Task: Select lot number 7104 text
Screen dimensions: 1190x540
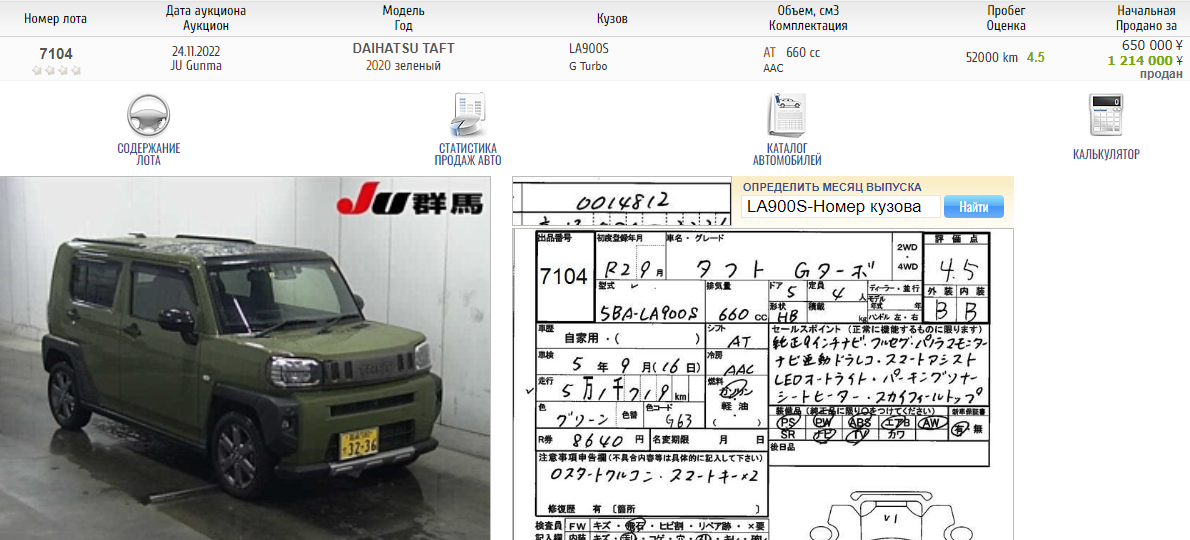Action: [x=56, y=54]
